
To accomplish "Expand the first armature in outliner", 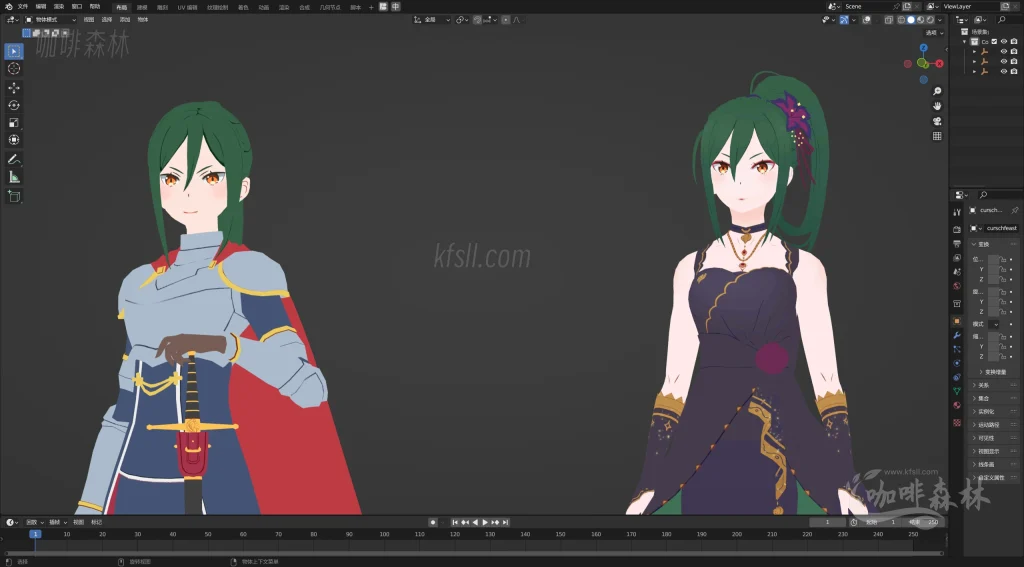I will (974, 52).
